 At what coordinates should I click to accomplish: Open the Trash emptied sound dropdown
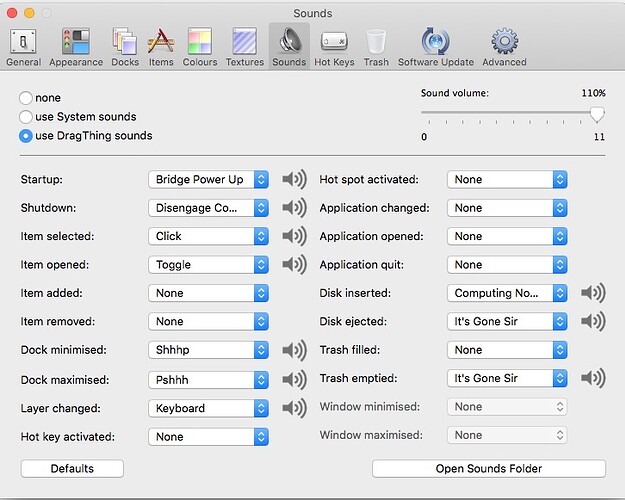point(507,378)
